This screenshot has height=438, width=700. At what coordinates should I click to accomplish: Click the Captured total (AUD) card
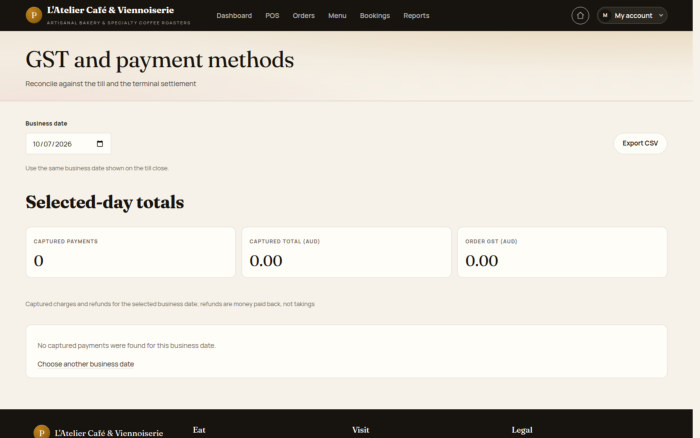point(346,252)
